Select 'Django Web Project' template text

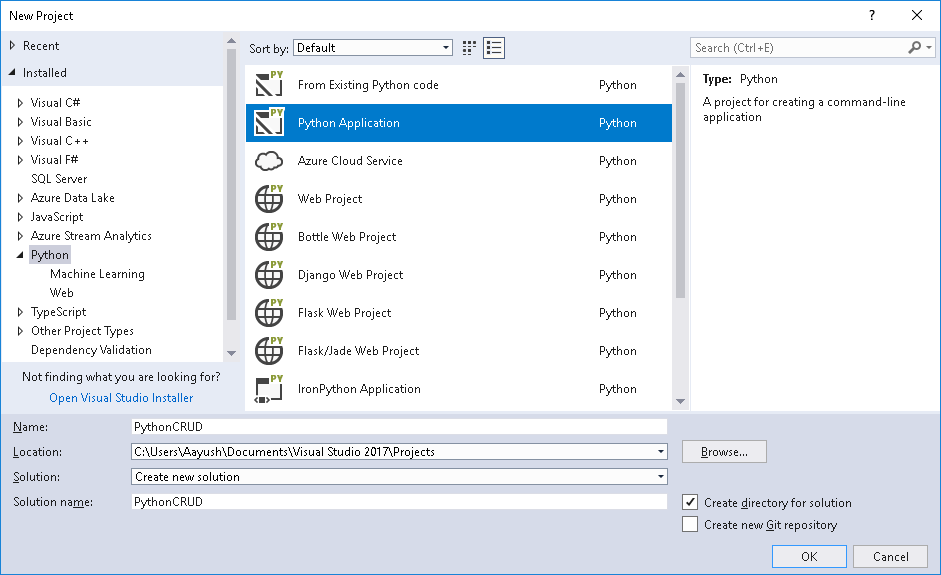pos(350,275)
